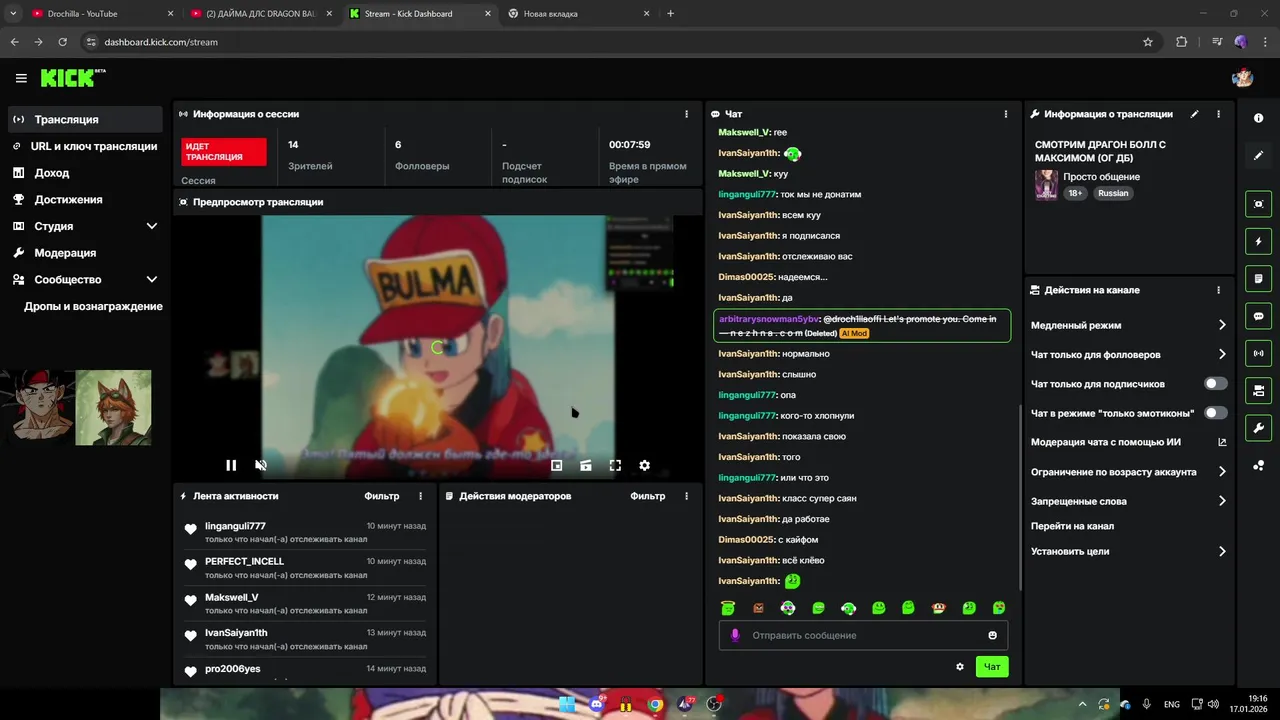
Task: Open Chrome from Windows taskbar
Action: pos(655,704)
